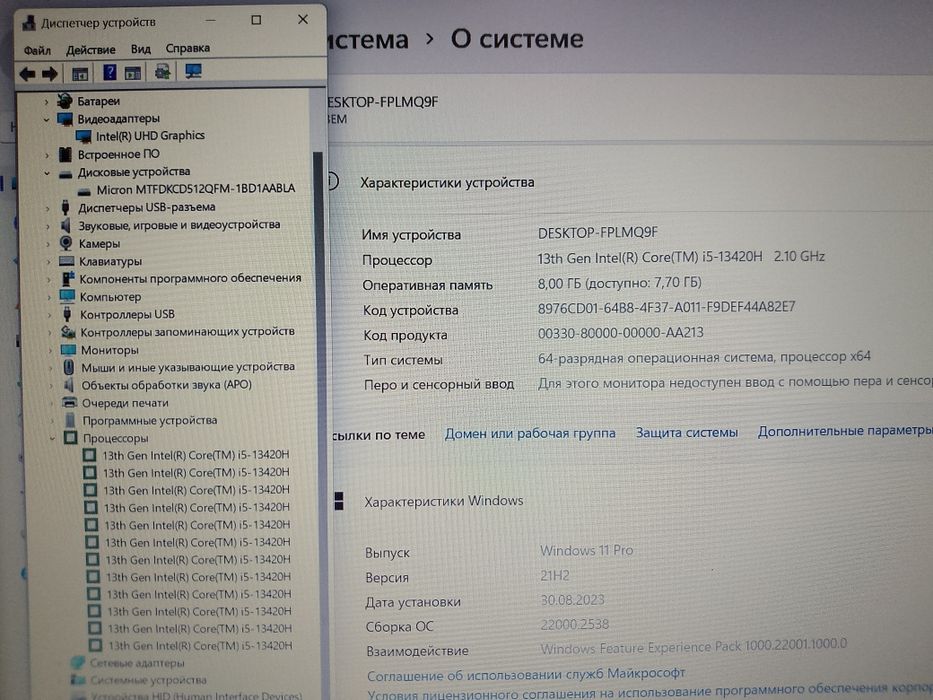Collapse the Дисковые устройства node
This screenshot has width=933, height=700.
point(48,173)
